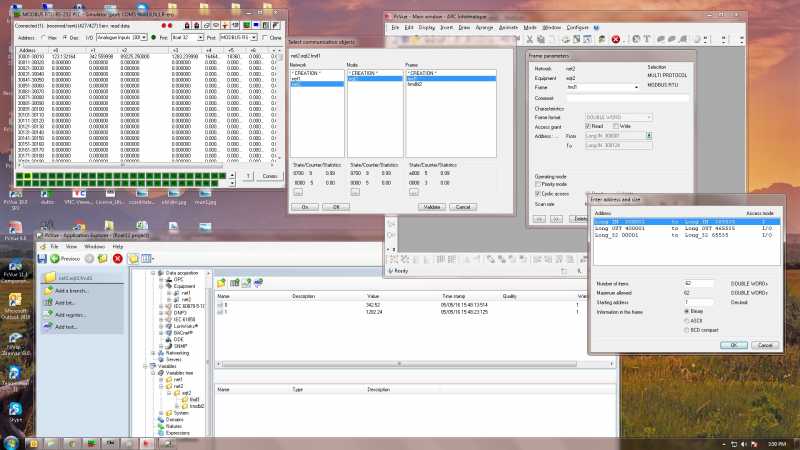Viewport: 800px width, 450px height.
Task: Open the Fmt format dropdown in the simulator
Action: [x=201, y=38]
